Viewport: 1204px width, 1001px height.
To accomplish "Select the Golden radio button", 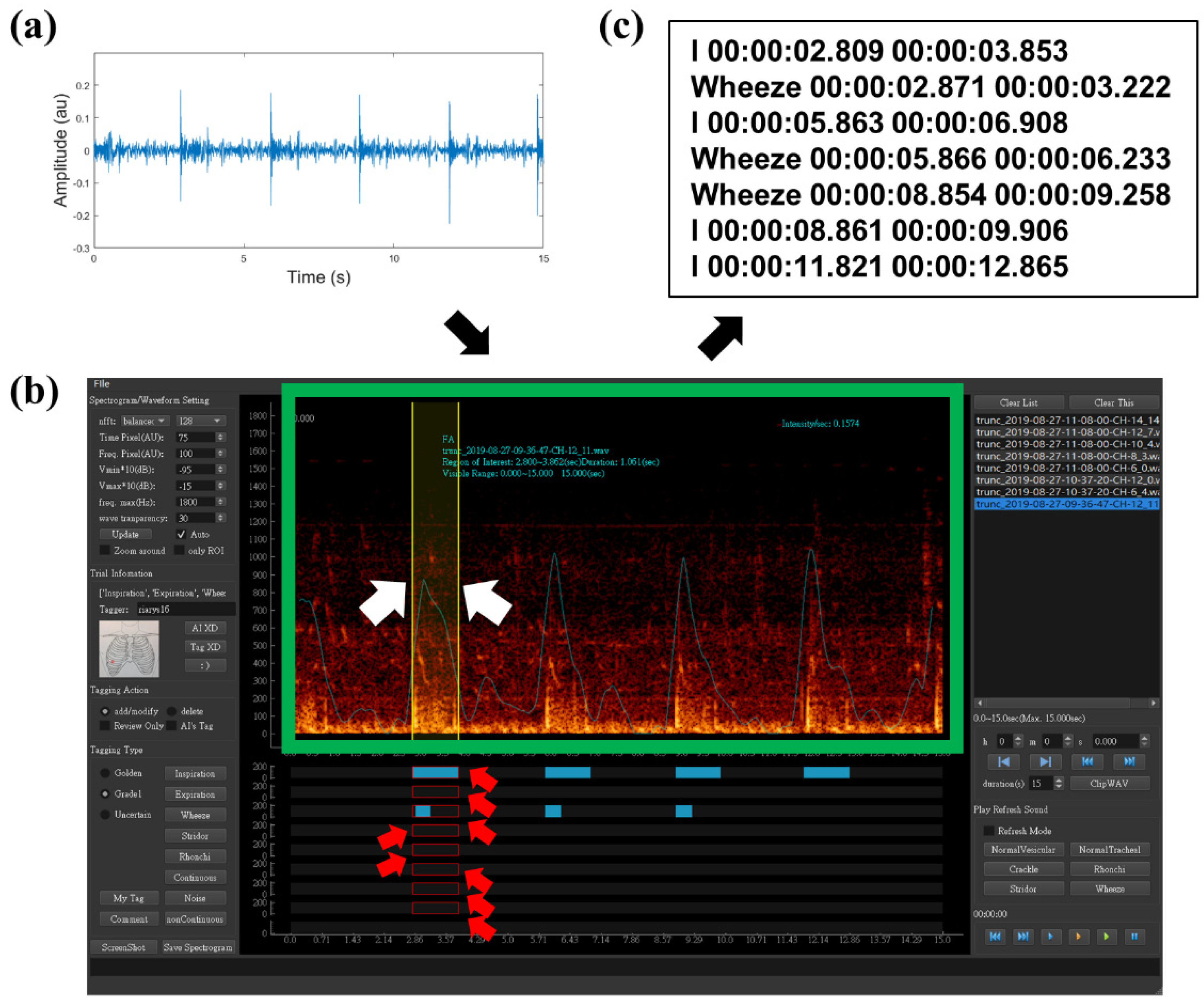I will (x=105, y=773).
